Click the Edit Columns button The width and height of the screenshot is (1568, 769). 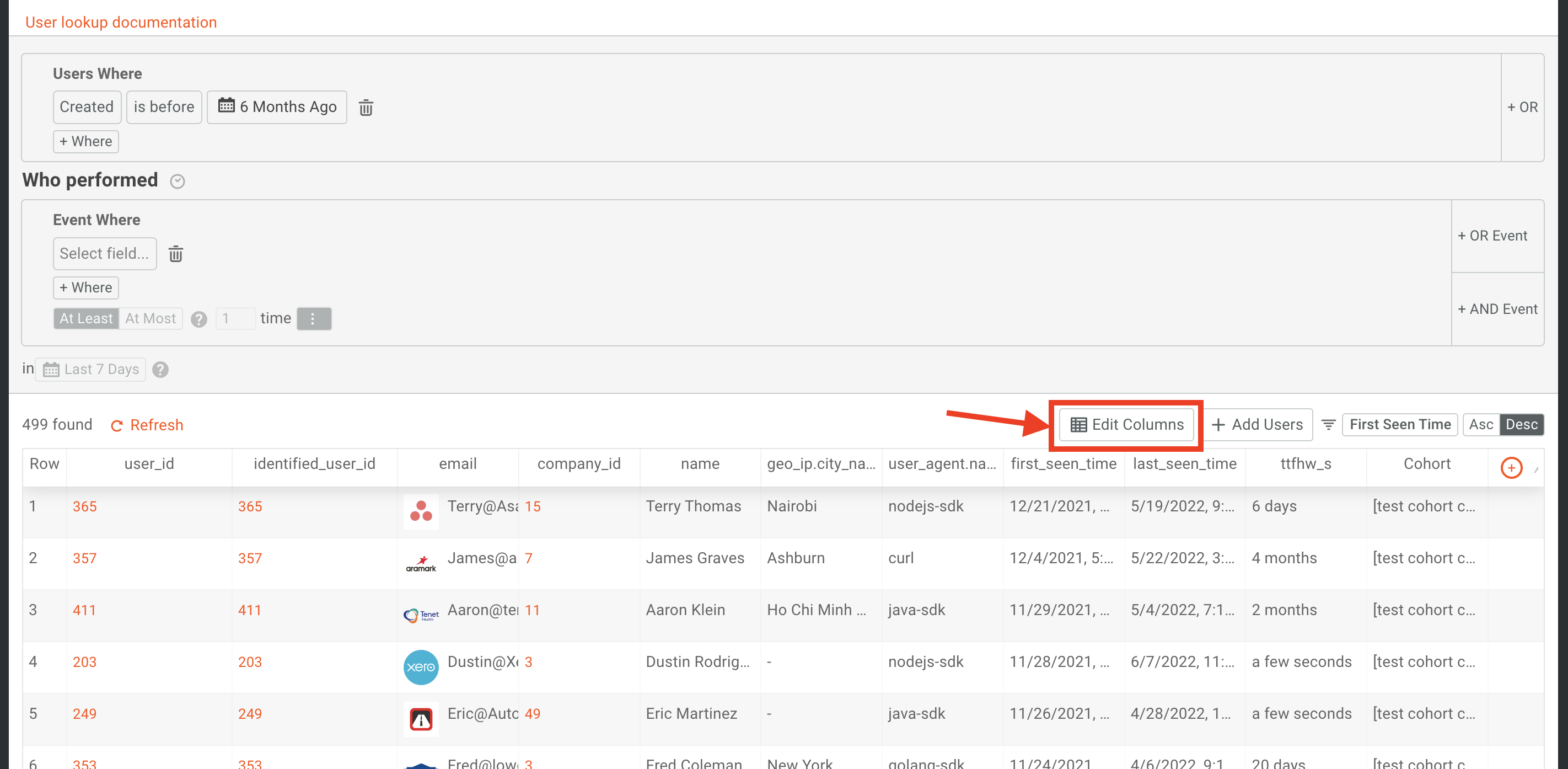(x=1126, y=424)
